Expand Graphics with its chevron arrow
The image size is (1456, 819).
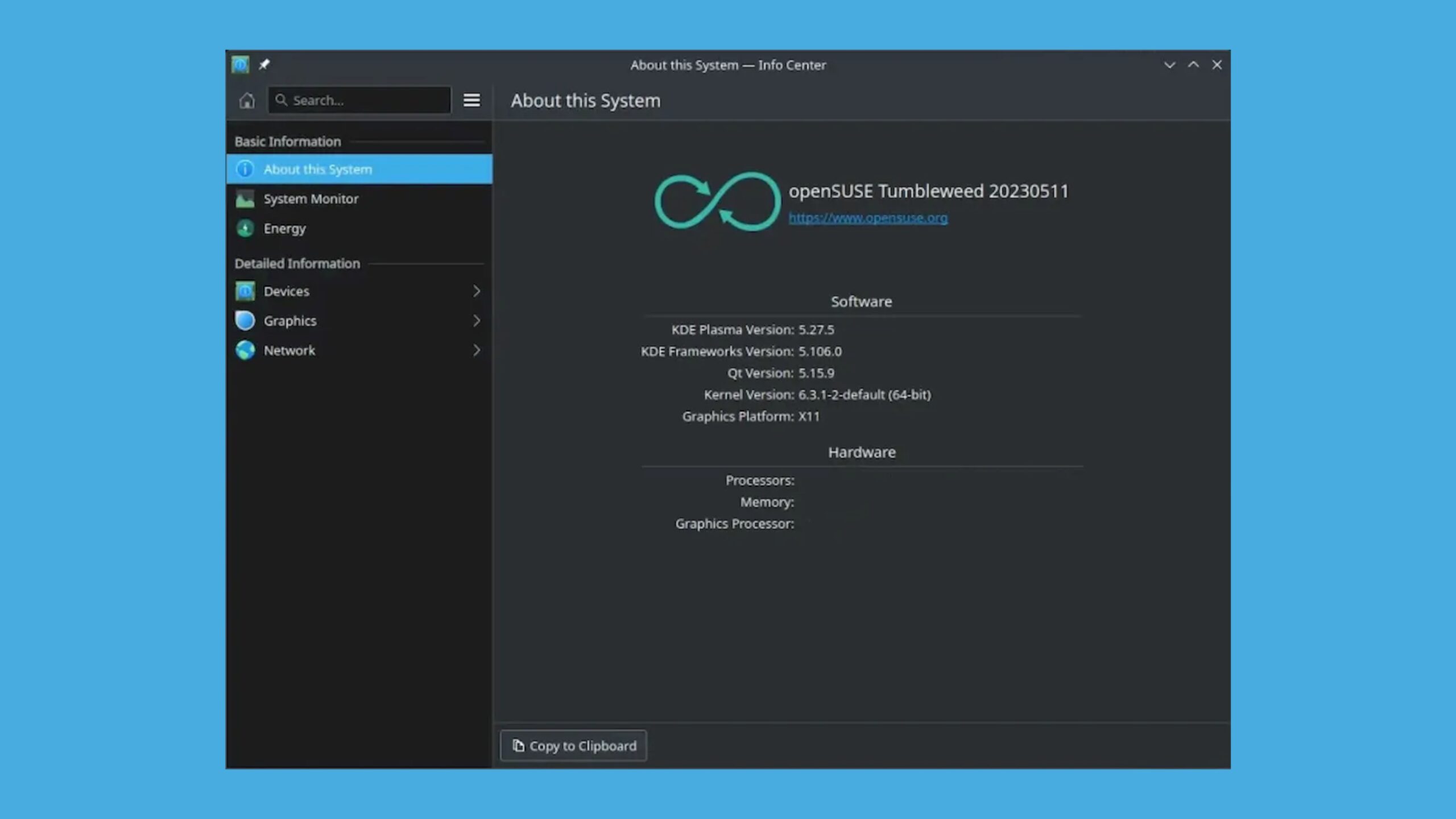[477, 321]
